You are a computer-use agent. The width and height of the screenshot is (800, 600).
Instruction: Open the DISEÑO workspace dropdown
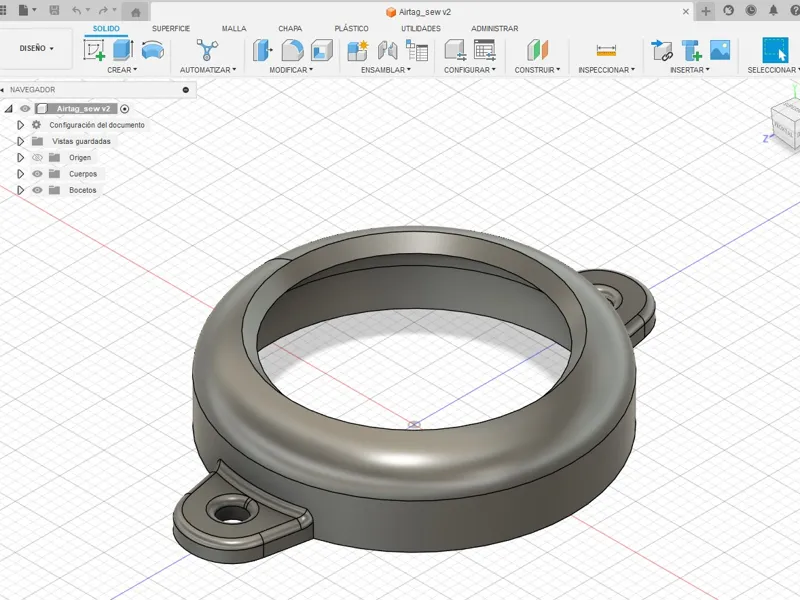coord(36,48)
